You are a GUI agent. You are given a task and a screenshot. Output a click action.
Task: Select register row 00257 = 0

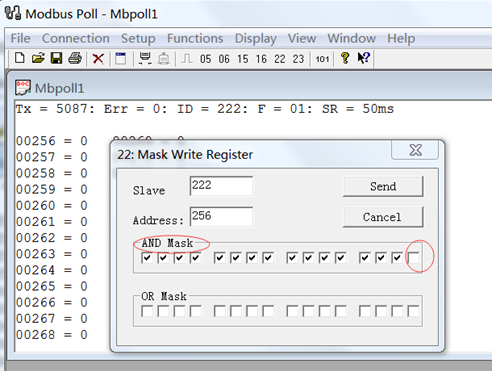tap(52, 157)
